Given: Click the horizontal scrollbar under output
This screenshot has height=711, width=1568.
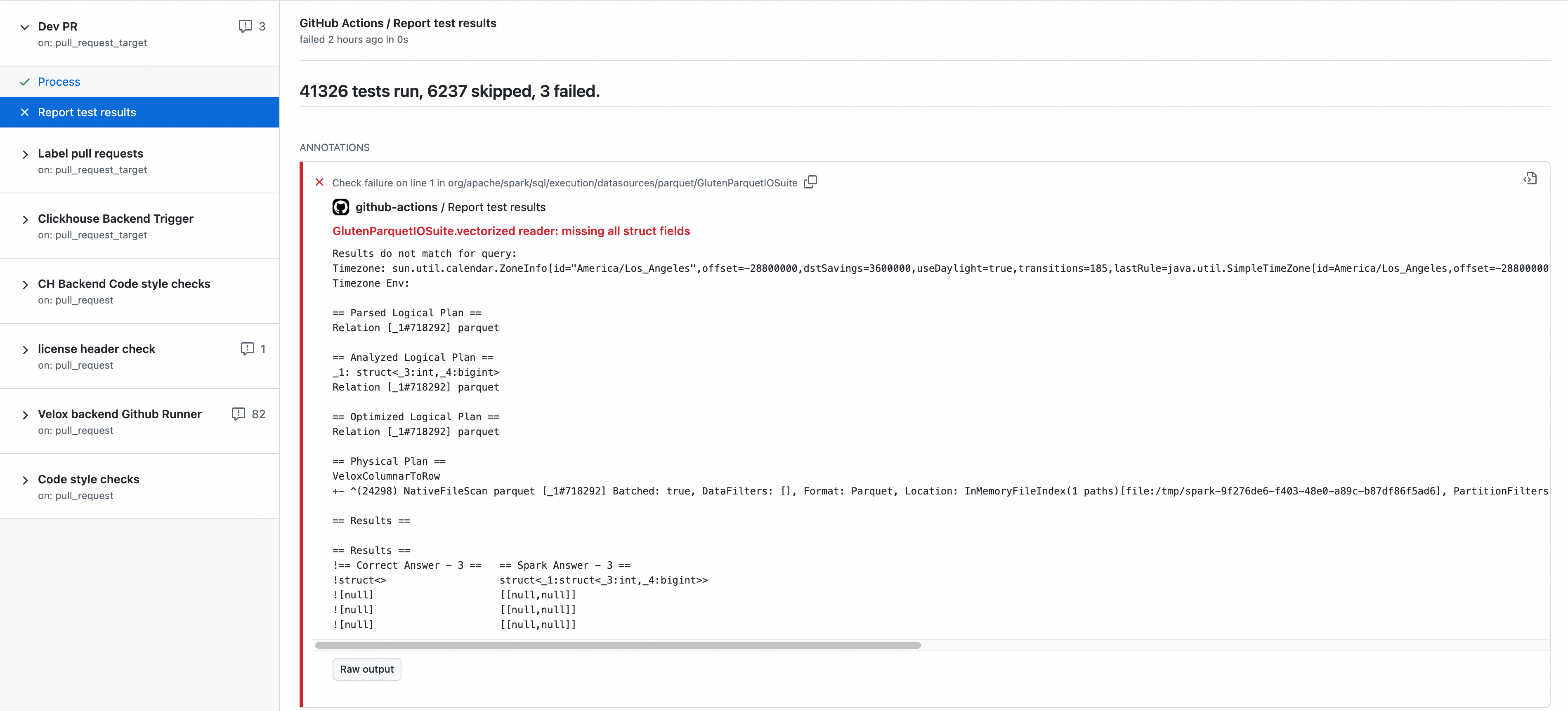Looking at the screenshot, I should 617,645.
